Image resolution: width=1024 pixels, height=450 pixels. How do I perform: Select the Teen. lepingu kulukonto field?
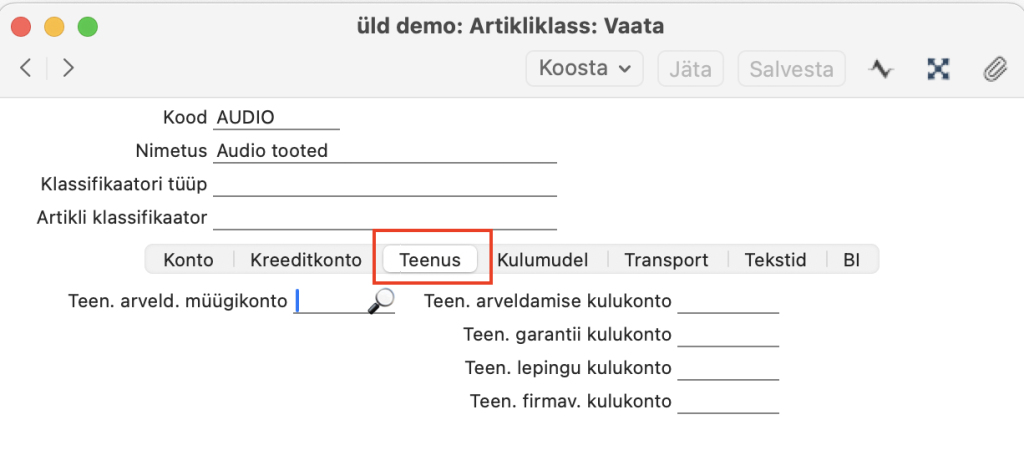point(728,369)
